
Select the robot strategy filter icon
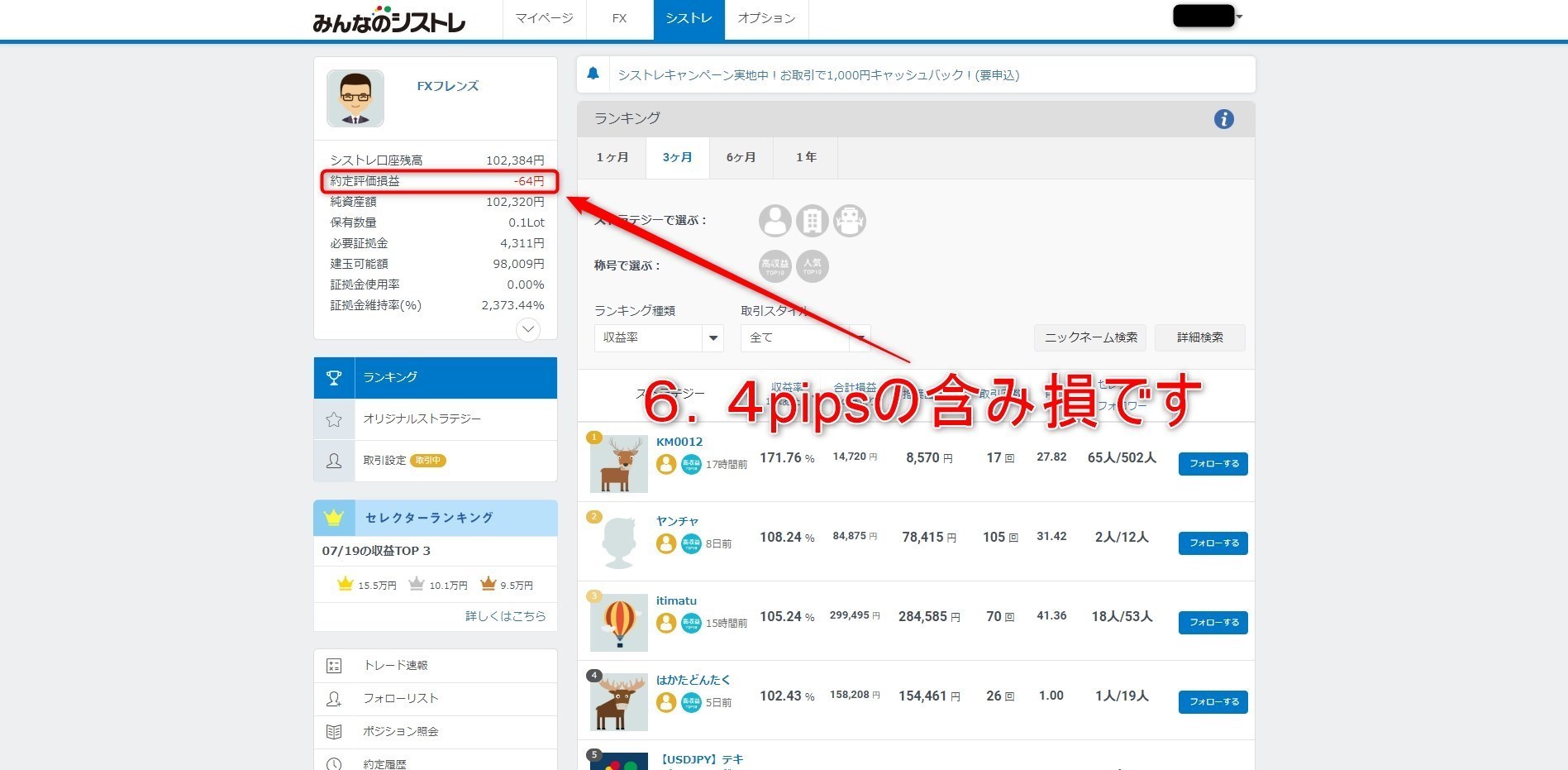pos(849,221)
